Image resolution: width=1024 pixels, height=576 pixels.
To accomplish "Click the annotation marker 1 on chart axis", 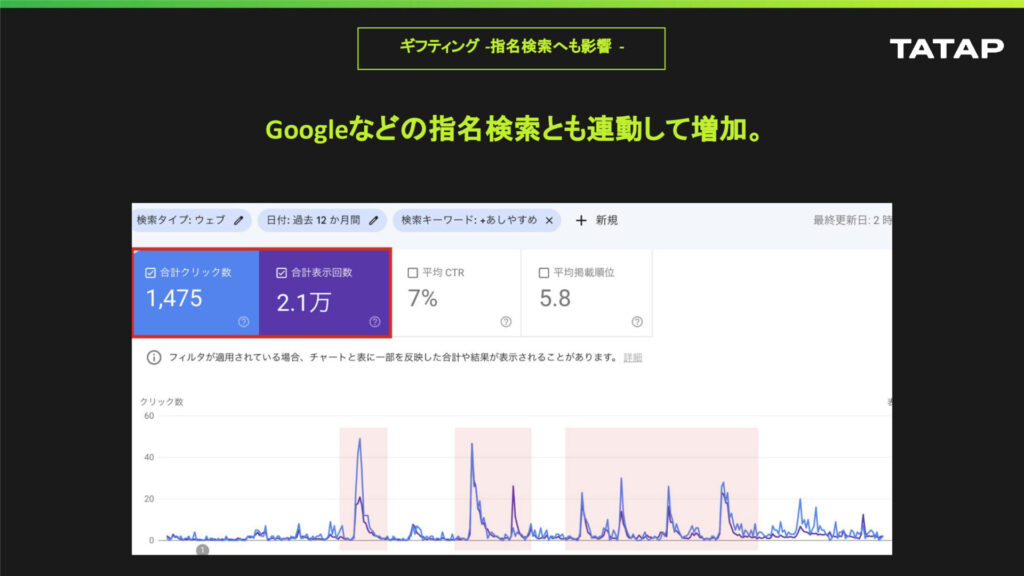I will tap(203, 549).
